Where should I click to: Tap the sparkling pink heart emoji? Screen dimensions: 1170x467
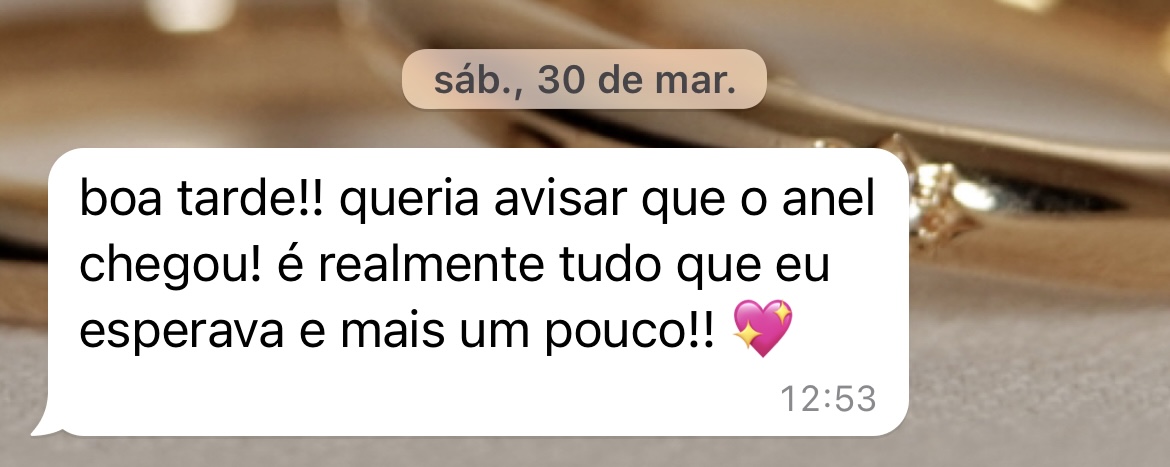pyautogui.click(x=763, y=327)
